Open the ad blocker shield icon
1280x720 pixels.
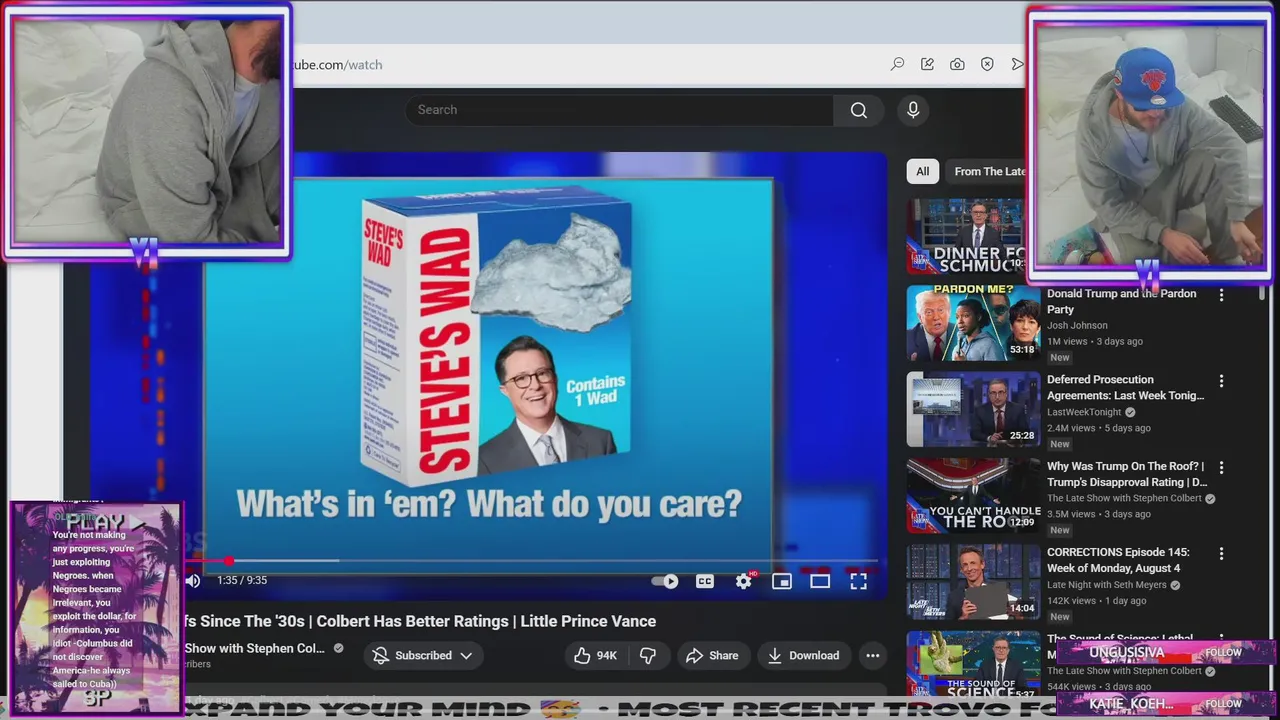(x=987, y=64)
